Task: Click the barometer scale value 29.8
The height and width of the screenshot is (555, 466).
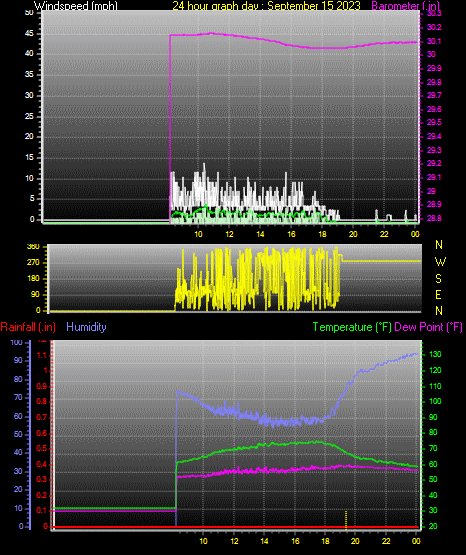Action: (434, 82)
